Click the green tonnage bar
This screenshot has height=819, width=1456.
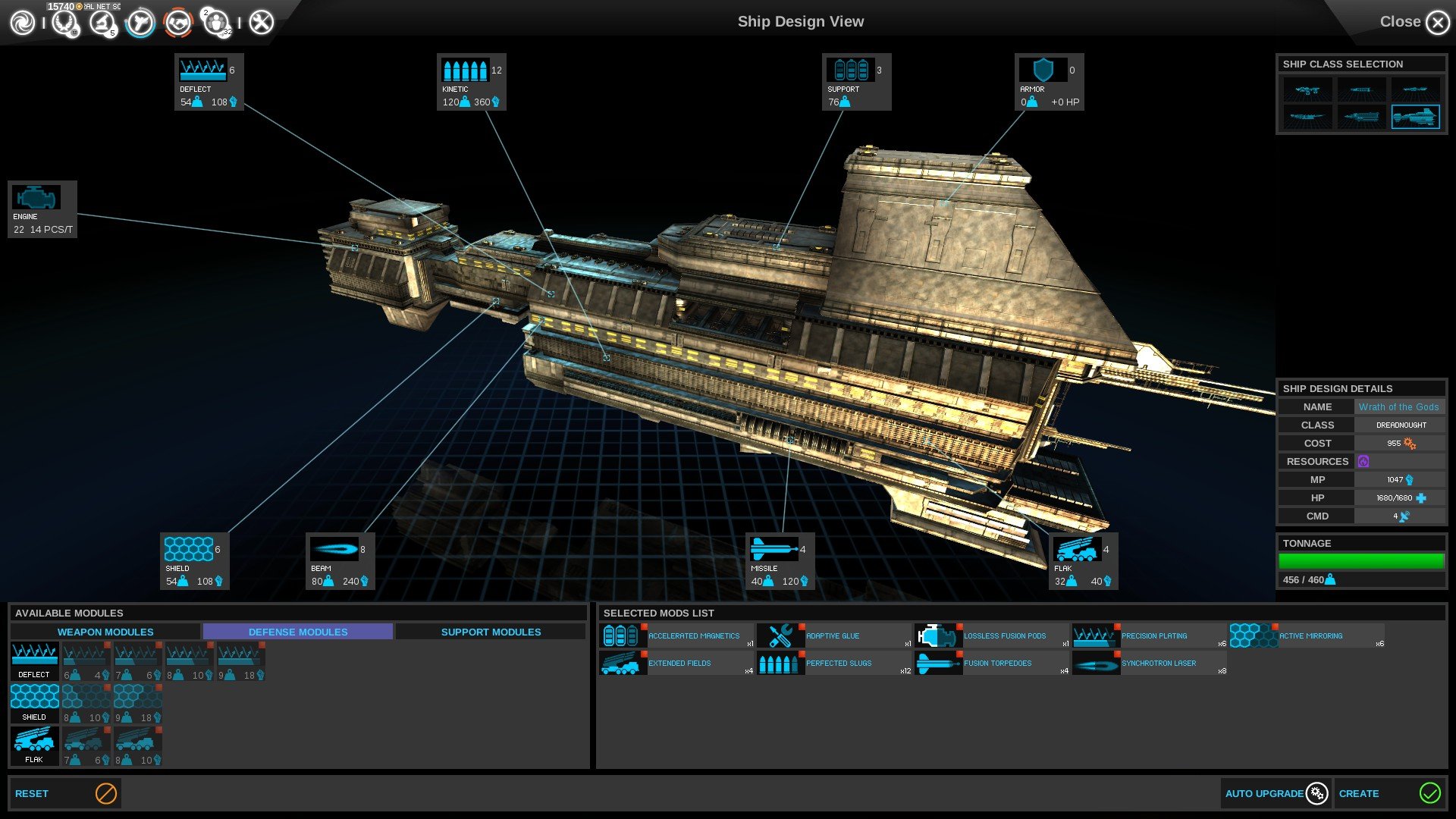tap(1361, 561)
